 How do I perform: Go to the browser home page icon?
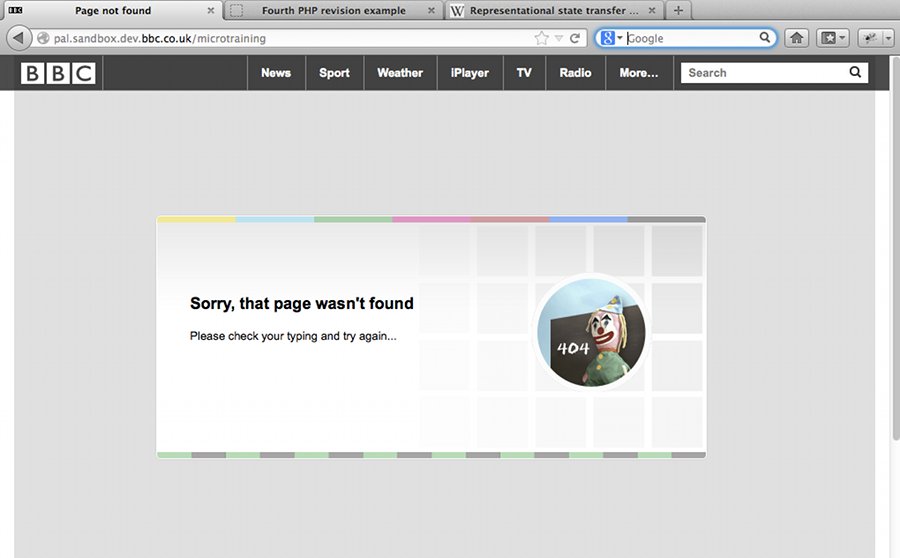point(796,38)
